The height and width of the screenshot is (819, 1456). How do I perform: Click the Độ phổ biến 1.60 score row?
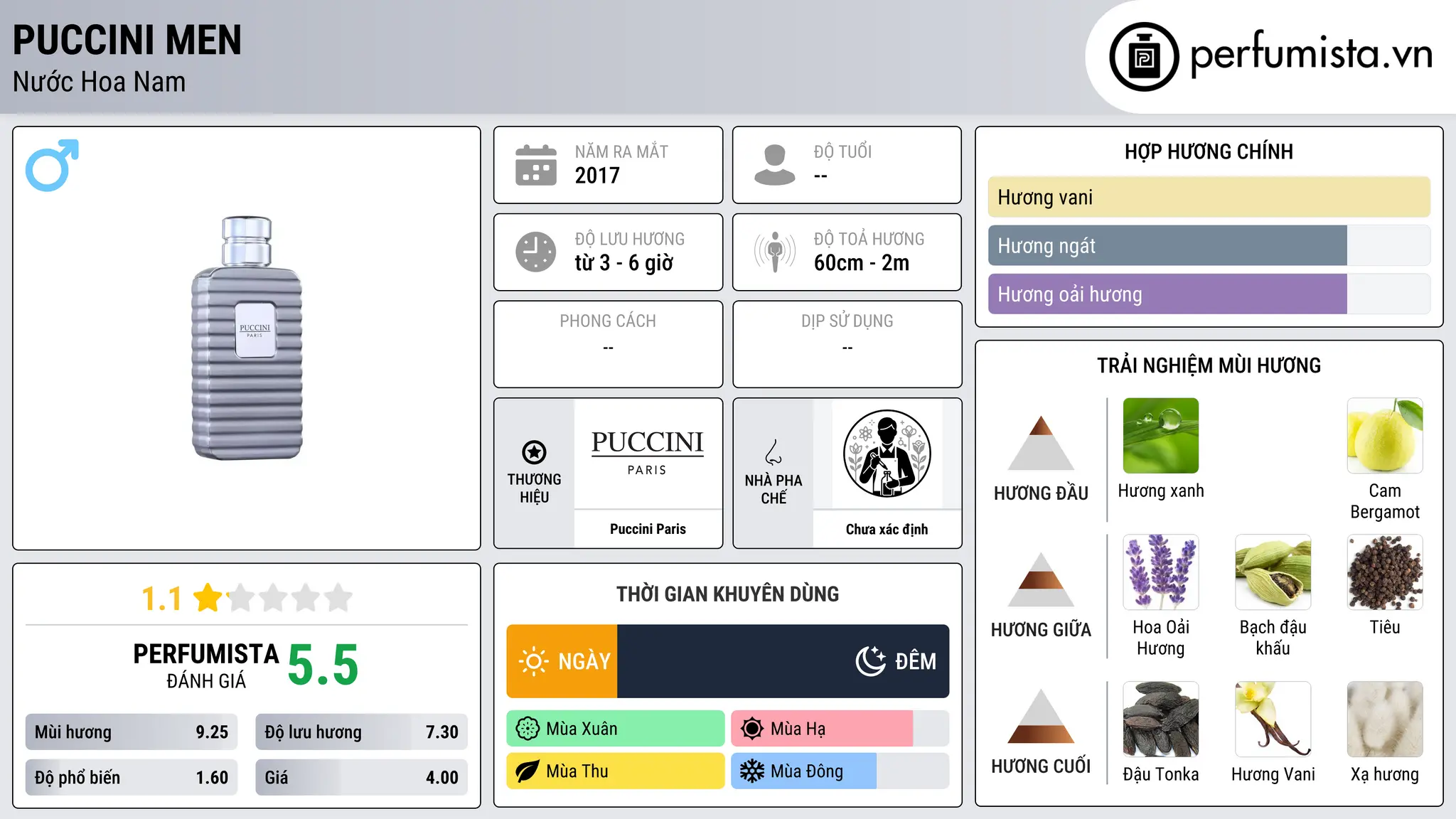[x=132, y=777]
